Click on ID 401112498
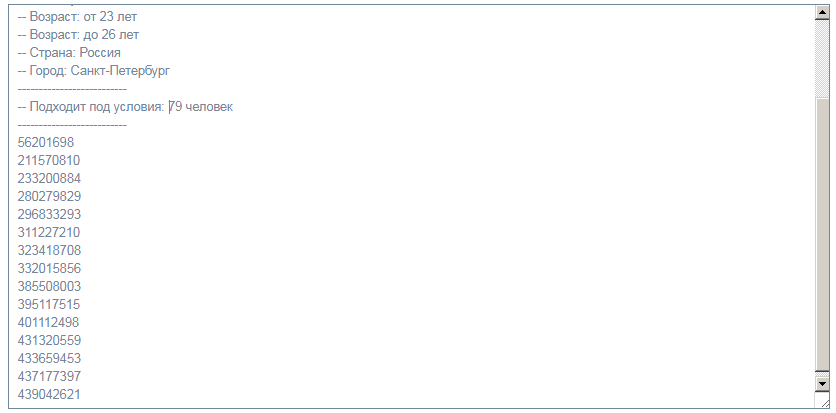The image size is (836, 413). [48, 322]
